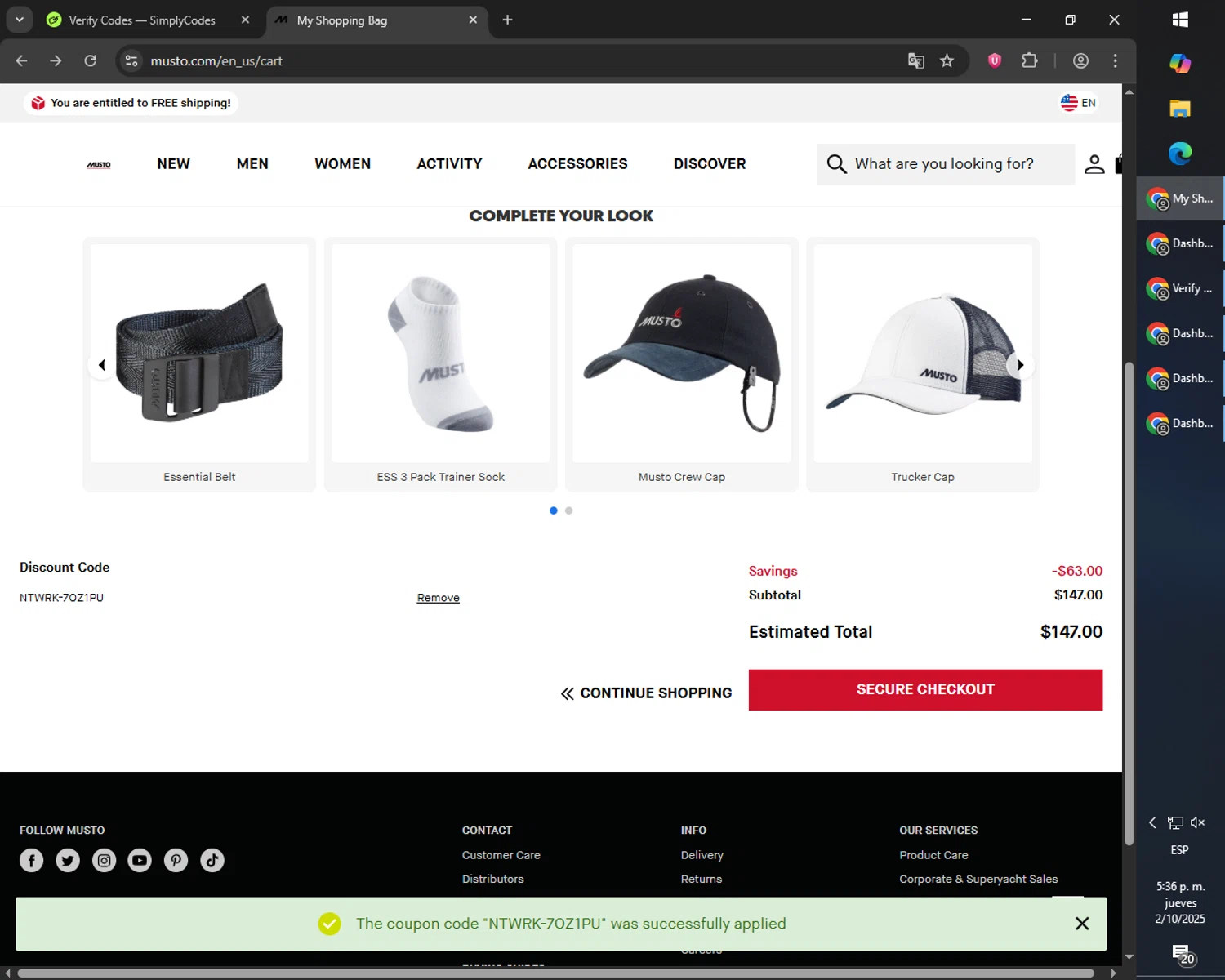Launch Microsoft Edge from the taskbar
The image size is (1225, 980).
(x=1180, y=153)
